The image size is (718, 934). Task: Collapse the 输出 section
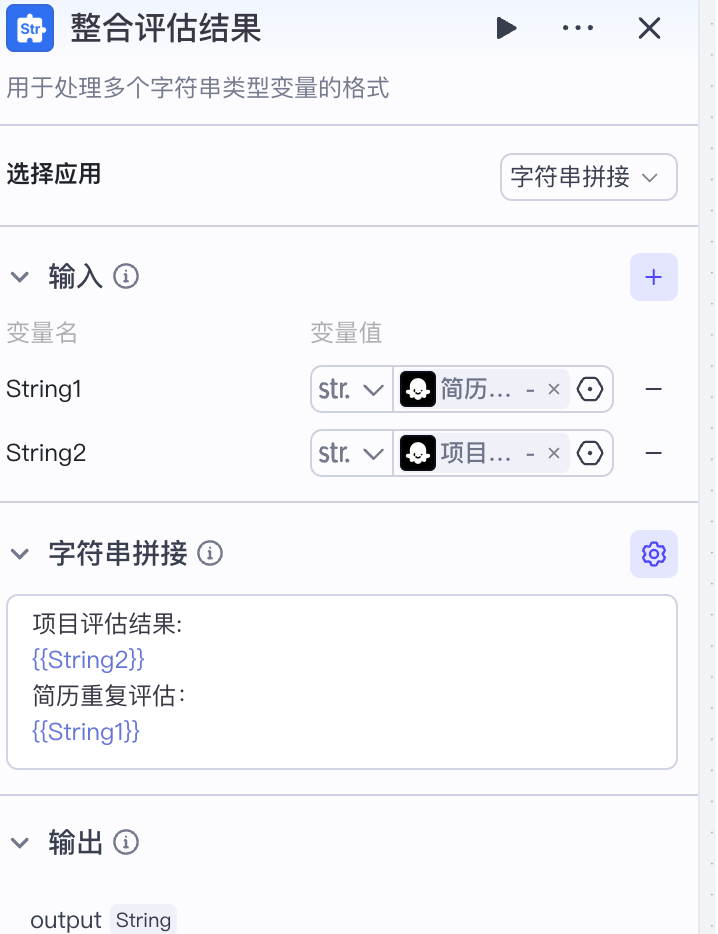click(x=20, y=842)
